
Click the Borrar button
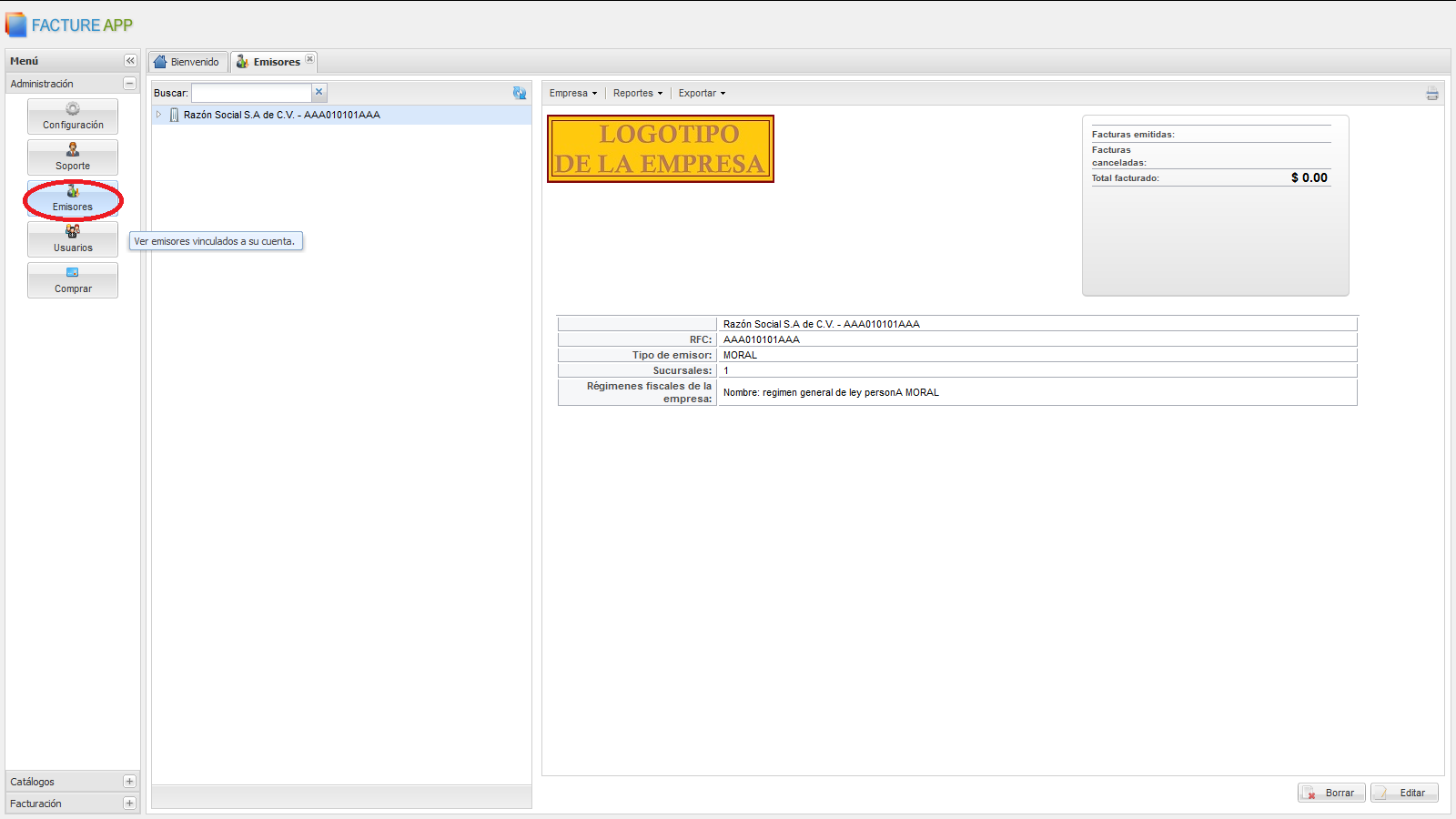tap(1331, 793)
